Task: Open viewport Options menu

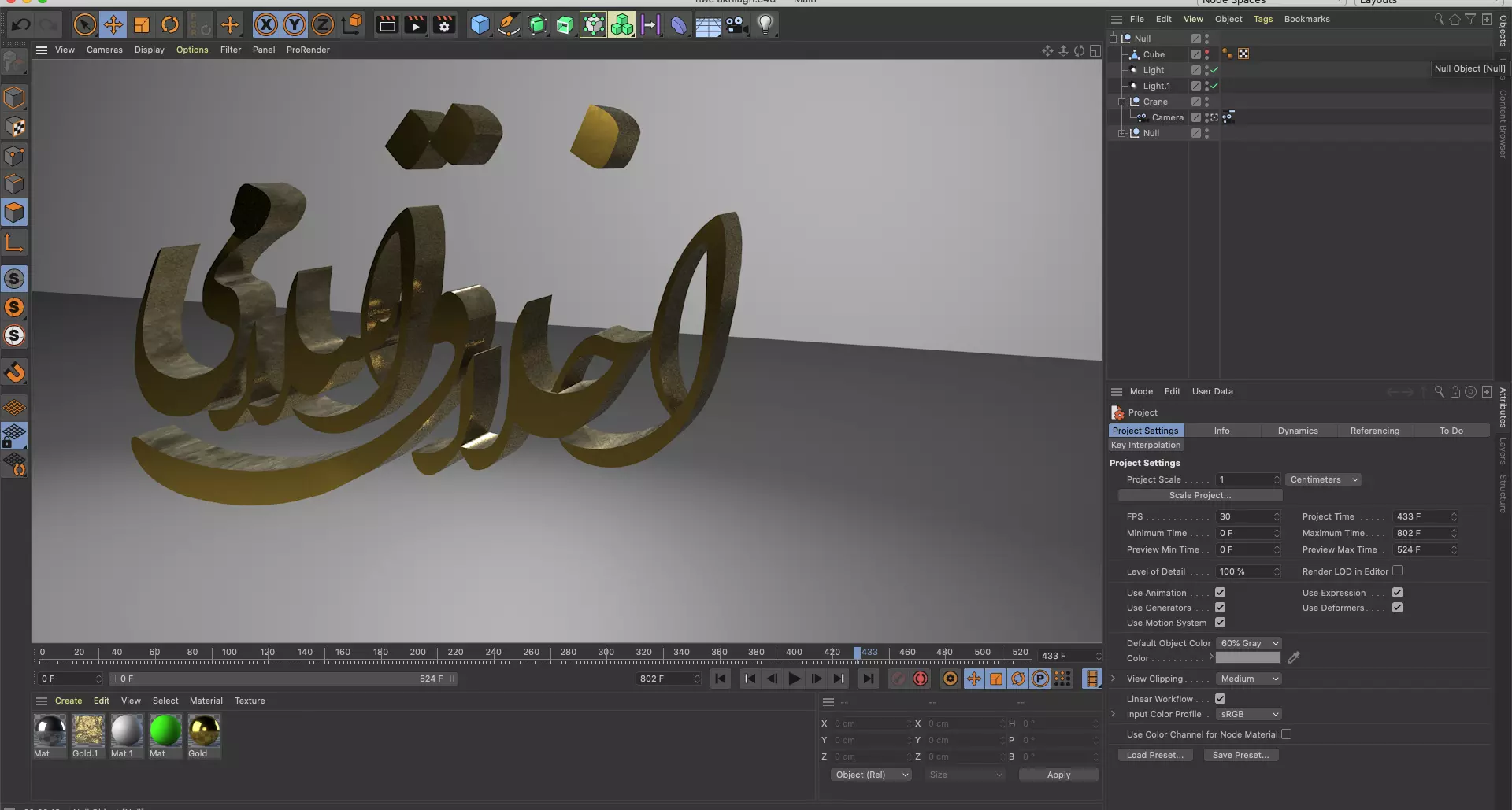Action: [192, 50]
